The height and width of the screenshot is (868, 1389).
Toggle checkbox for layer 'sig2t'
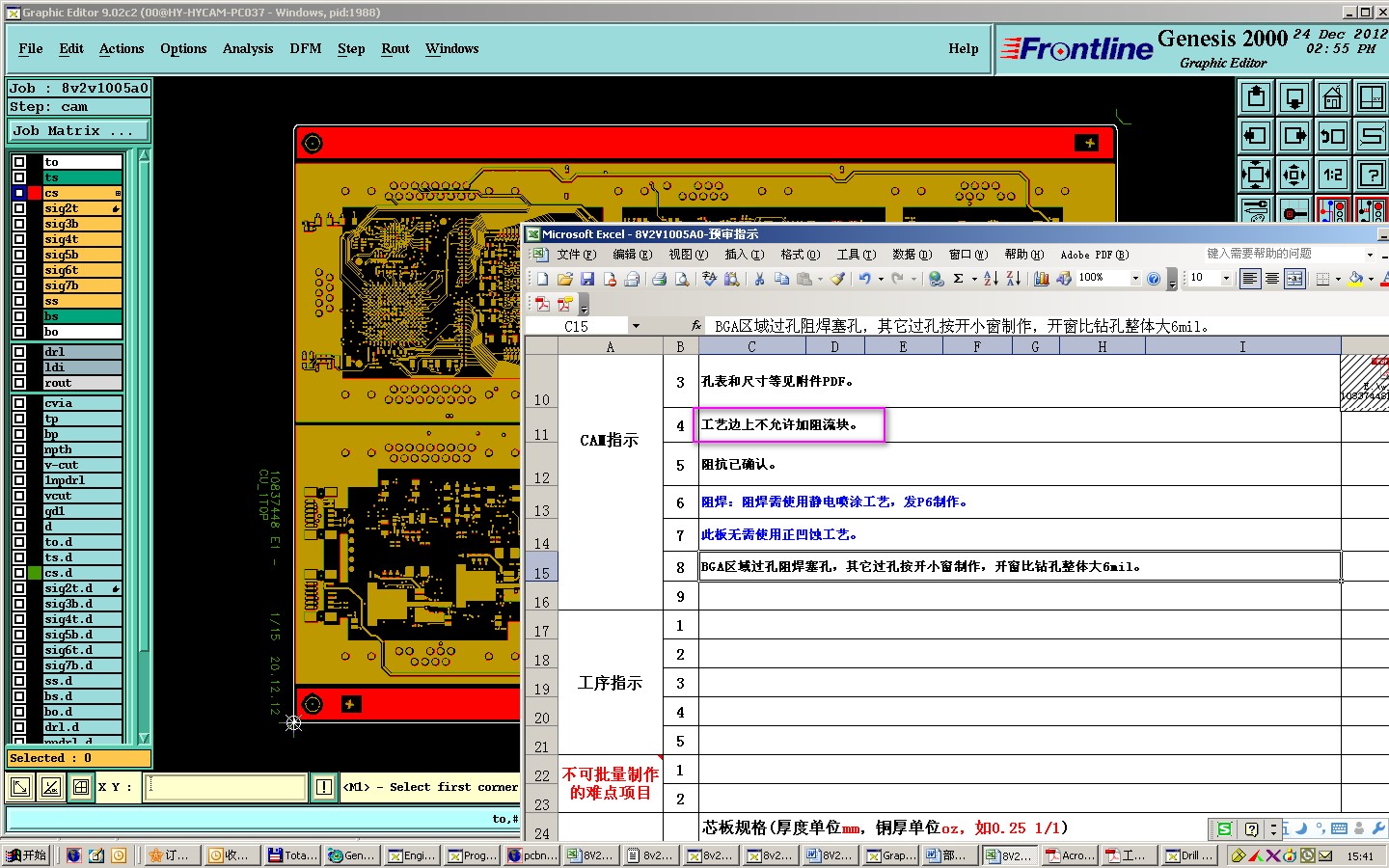pos(19,208)
